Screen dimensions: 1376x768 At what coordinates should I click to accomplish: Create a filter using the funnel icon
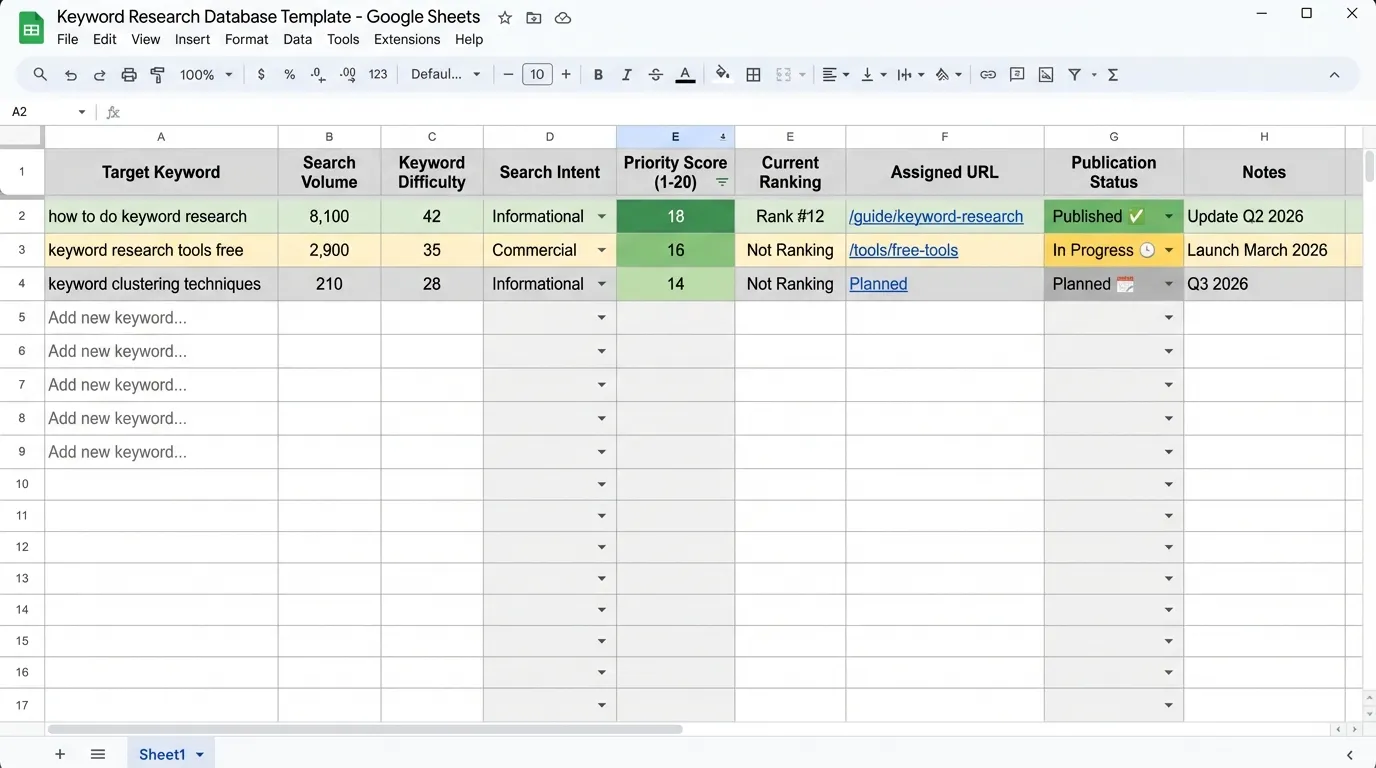(x=1073, y=74)
